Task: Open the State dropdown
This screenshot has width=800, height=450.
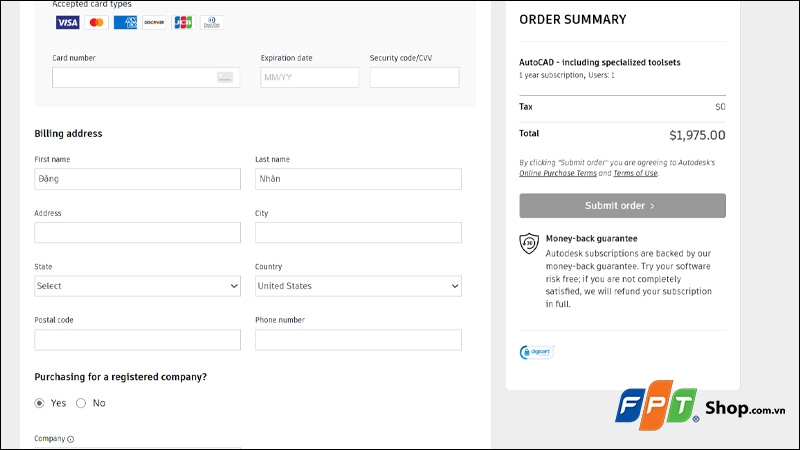Action: tap(137, 286)
